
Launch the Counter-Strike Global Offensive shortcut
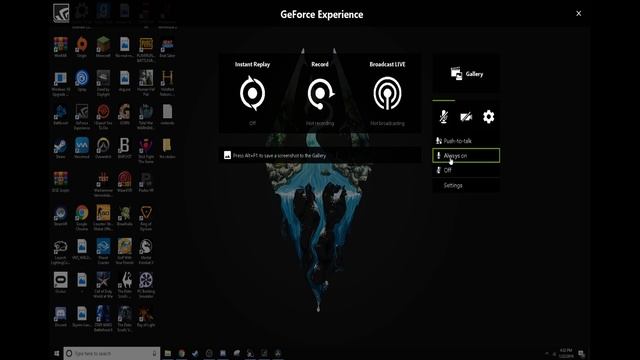coord(103,218)
